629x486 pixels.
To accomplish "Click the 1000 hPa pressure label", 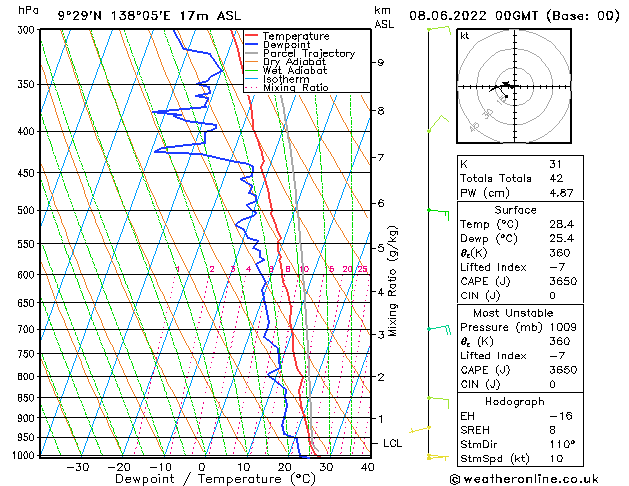I will pyautogui.click(x=25, y=456).
